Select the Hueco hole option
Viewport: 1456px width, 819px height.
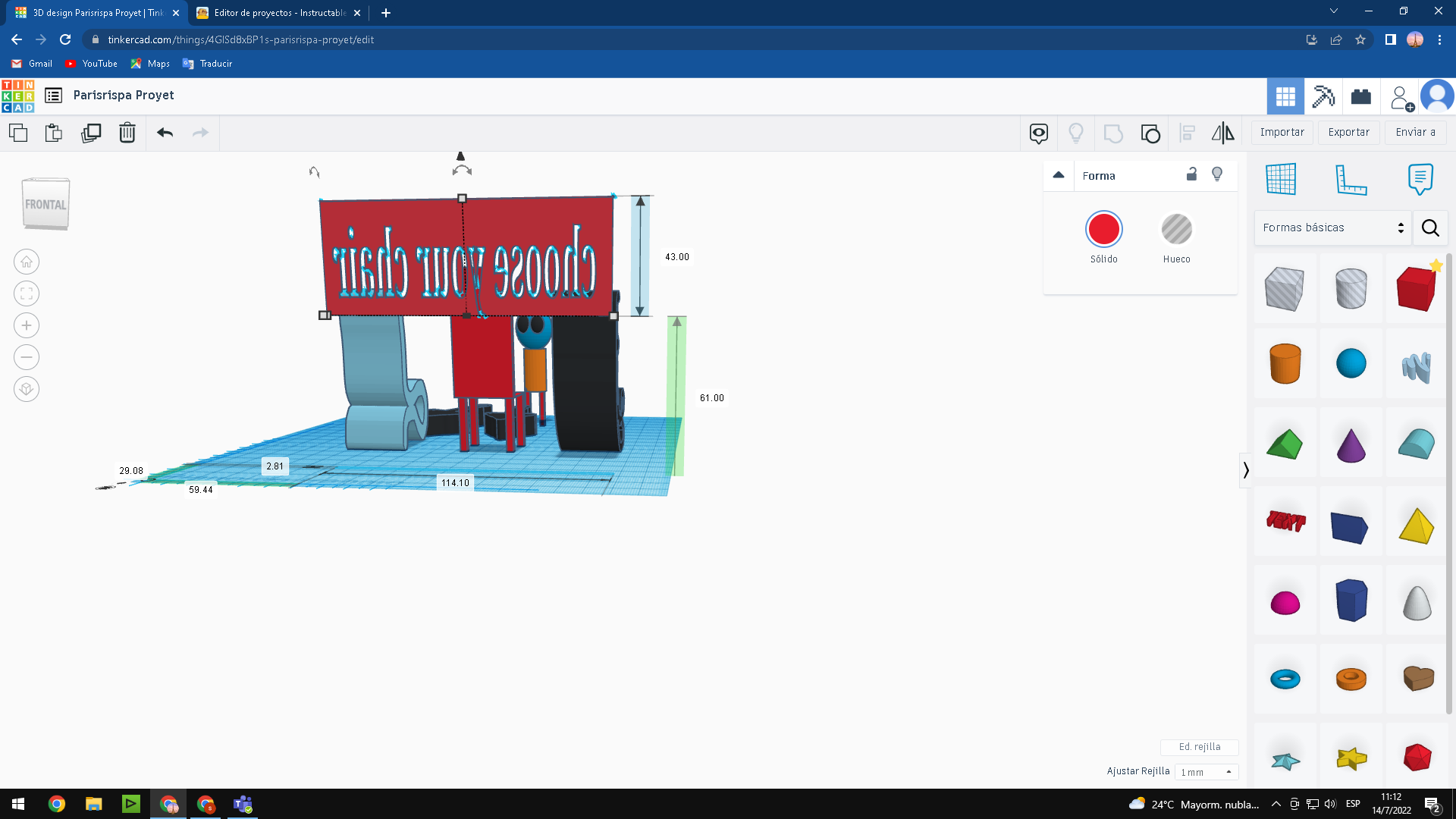pyautogui.click(x=1176, y=229)
